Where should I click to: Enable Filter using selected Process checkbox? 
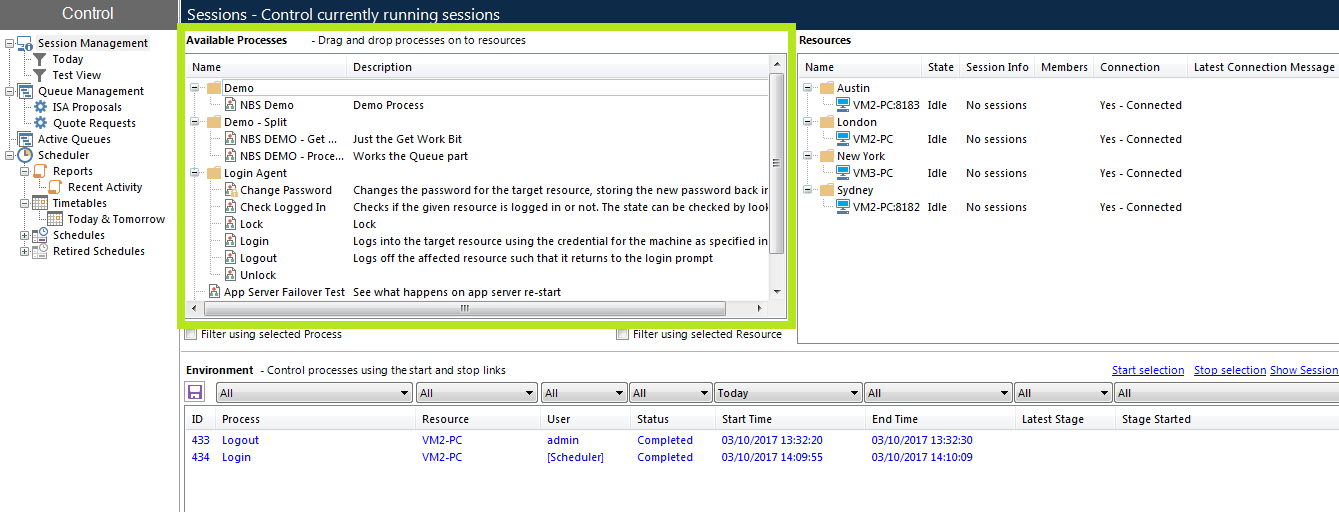pyautogui.click(x=191, y=334)
